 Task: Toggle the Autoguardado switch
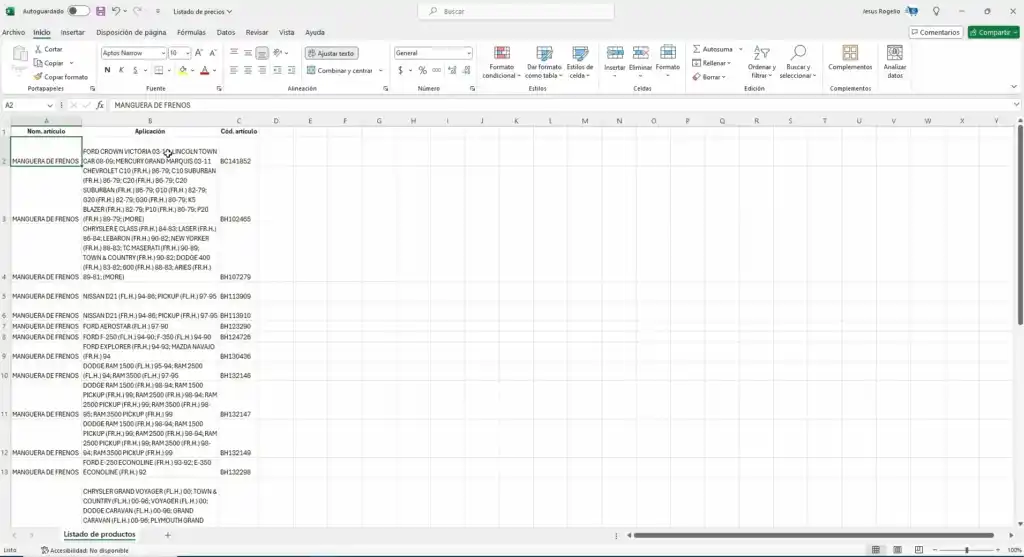[78, 11]
